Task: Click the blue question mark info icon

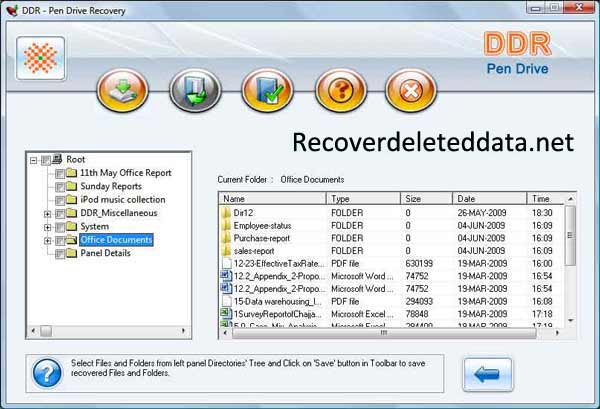Action: pyautogui.click(x=47, y=373)
